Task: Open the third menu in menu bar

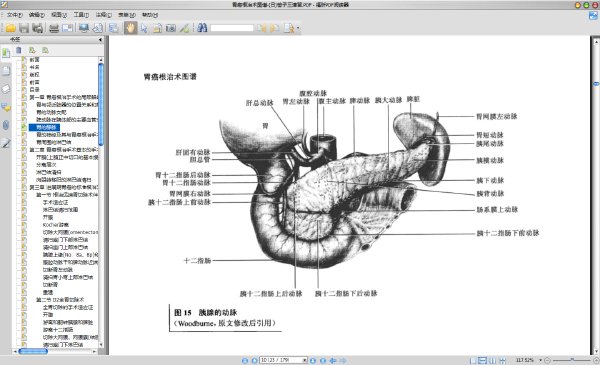Action: coord(59,15)
